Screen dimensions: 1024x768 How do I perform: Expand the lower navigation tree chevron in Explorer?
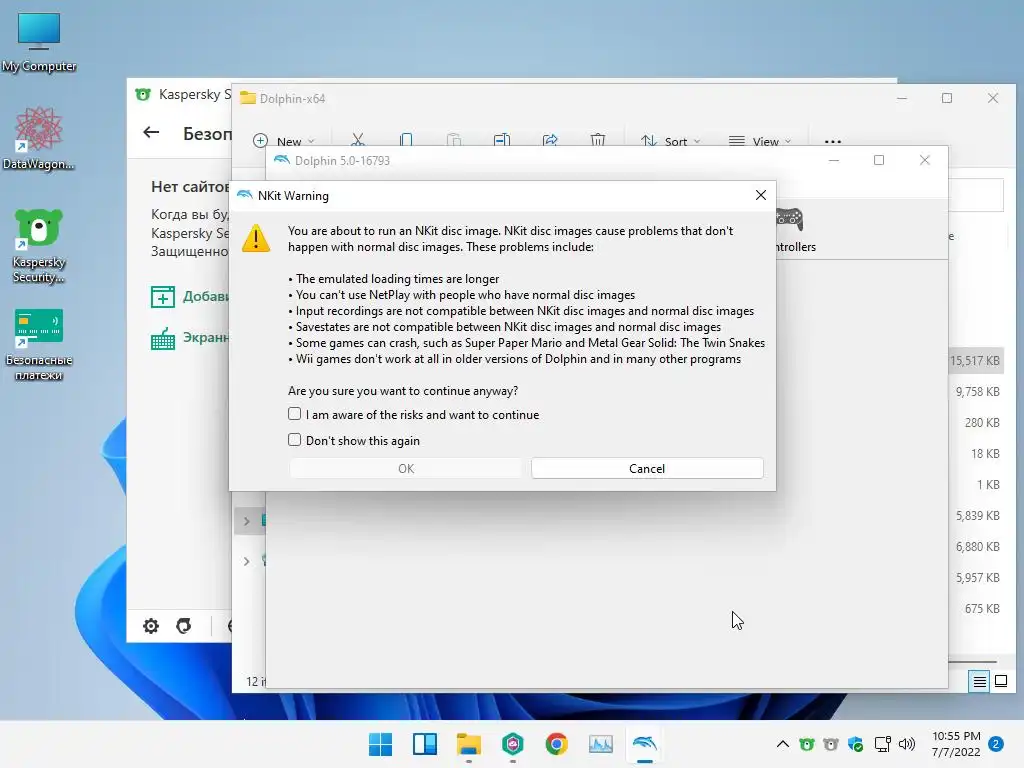pos(246,562)
